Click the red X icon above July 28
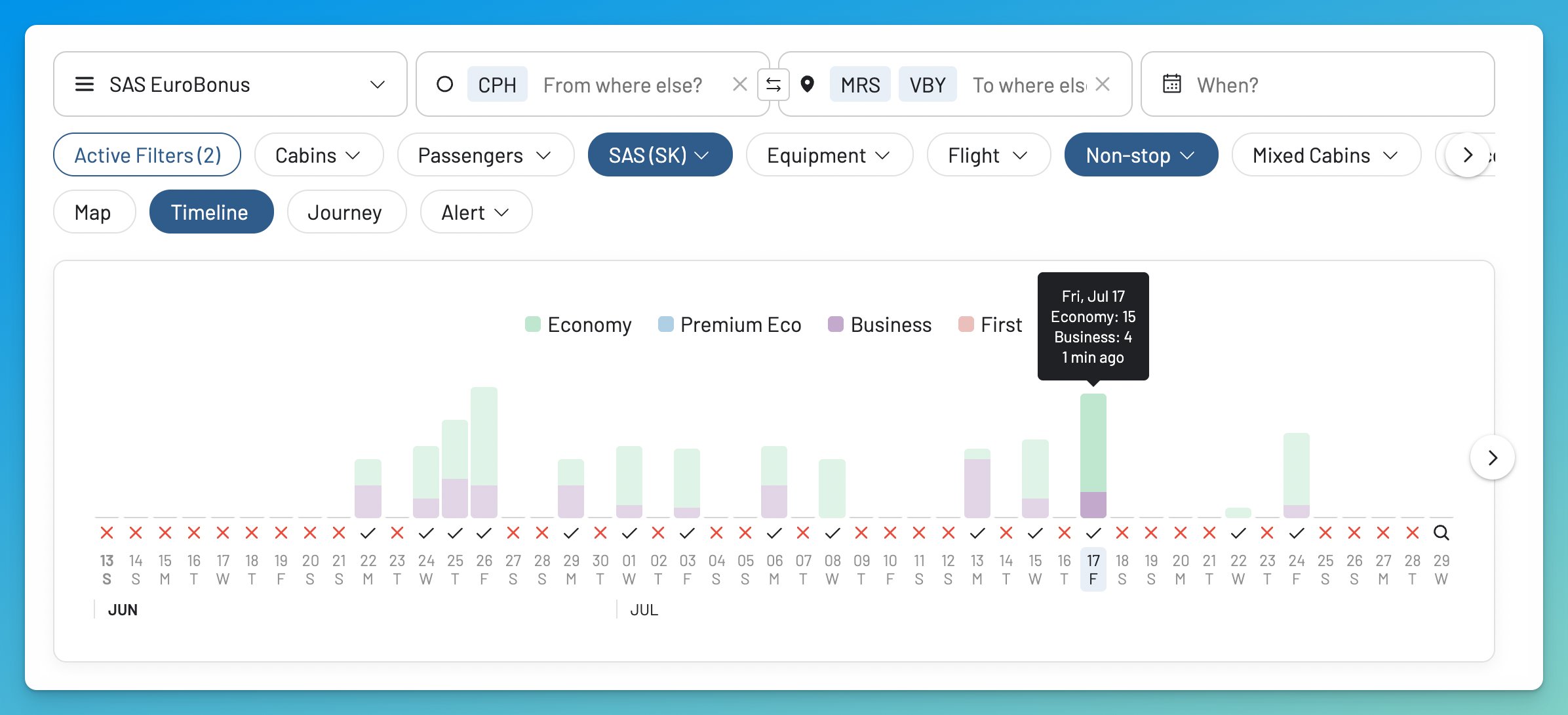This screenshot has height=715, width=1568. (1413, 533)
